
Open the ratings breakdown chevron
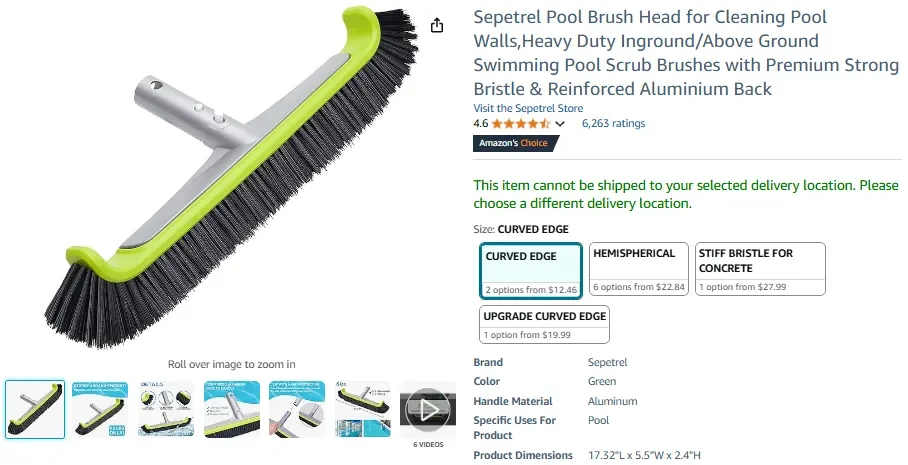pyautogui.click(x=560, y=124)
